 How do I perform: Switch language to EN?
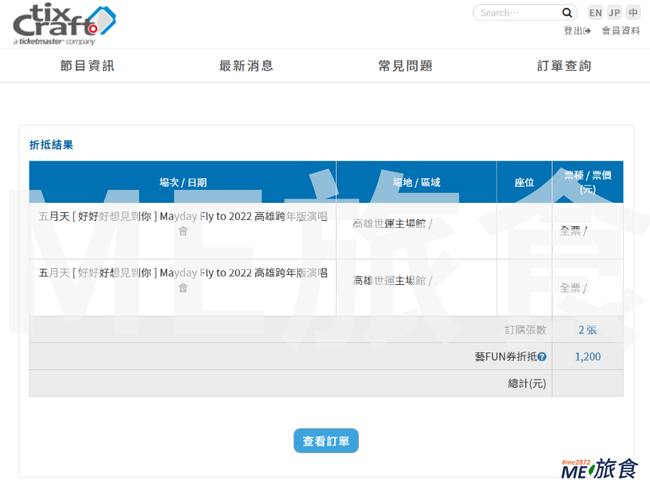(595, 13)
